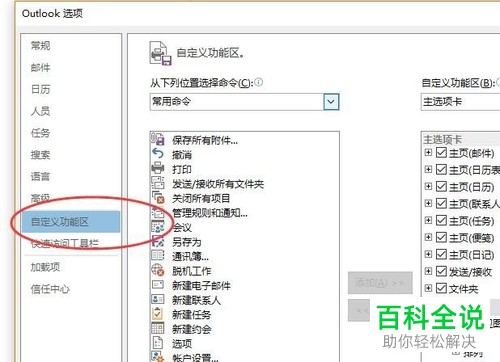Click the Send/Receive All Folders (发送/接收所有文件夹) icon

pyautogui.click(x=158, y=183)
